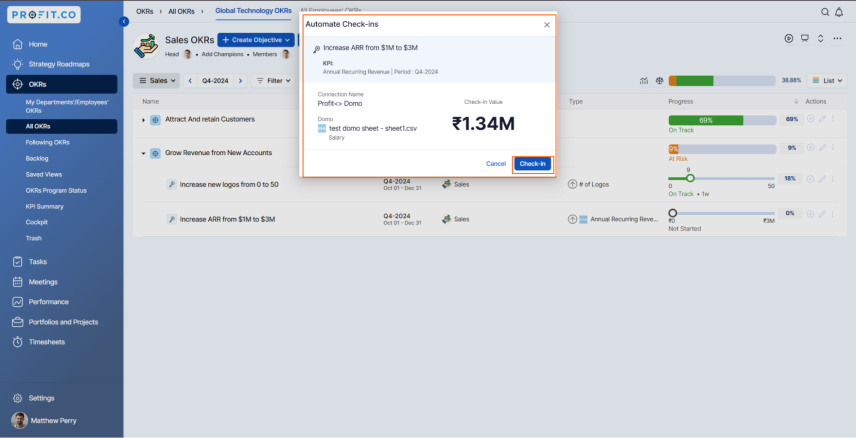
Task: Click the Increase new logos progress slider handle
Action: 690,178
